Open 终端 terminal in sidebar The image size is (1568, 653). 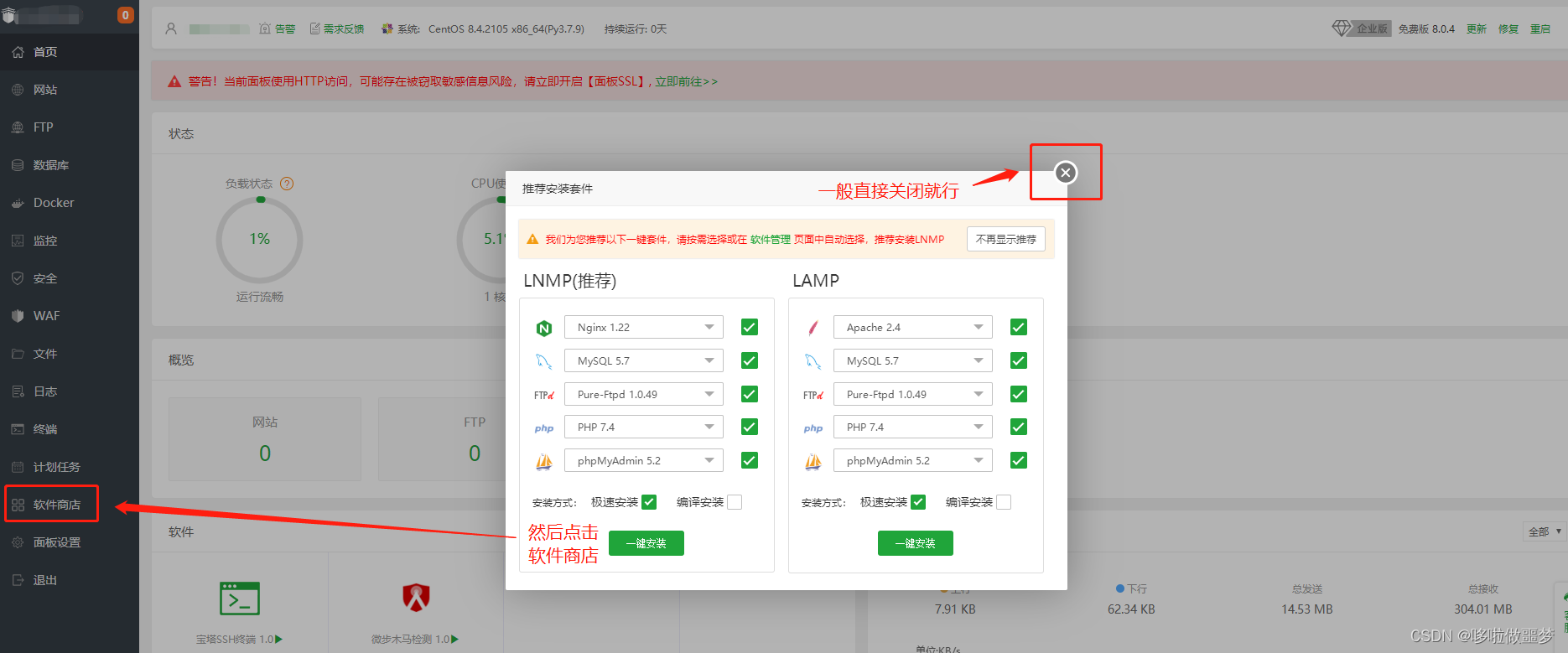(70, 429)
